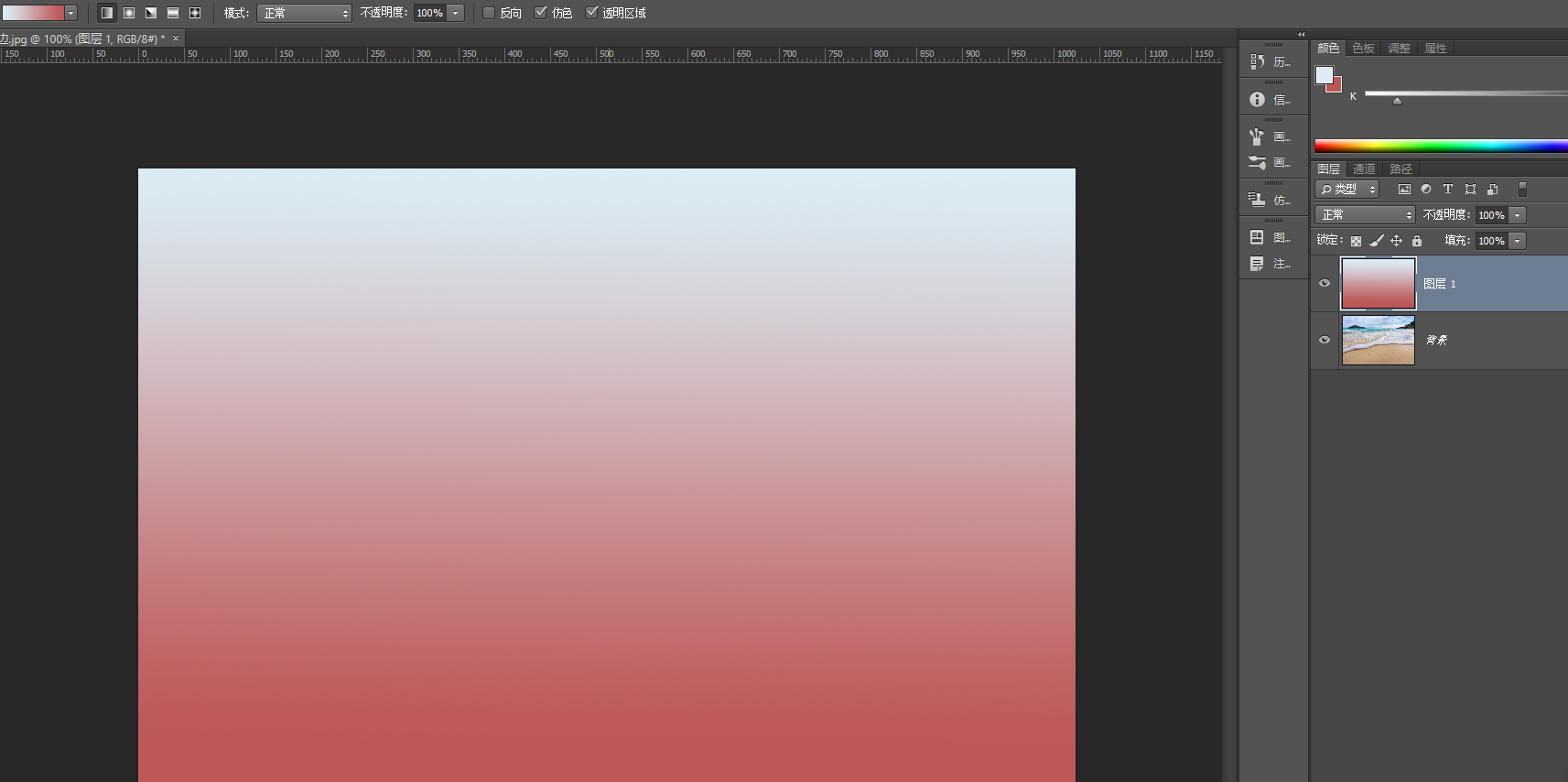Open the Layer Comps panel icon

point(1258,237)
